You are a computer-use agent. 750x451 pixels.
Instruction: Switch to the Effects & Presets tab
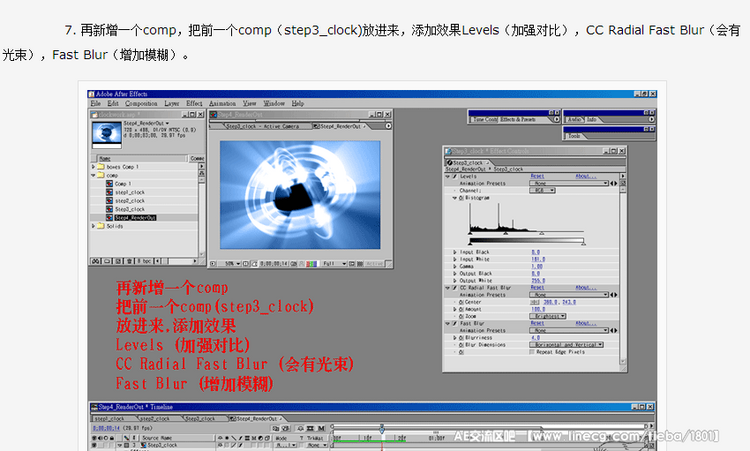pyautogui.click(x=518, y=120)
